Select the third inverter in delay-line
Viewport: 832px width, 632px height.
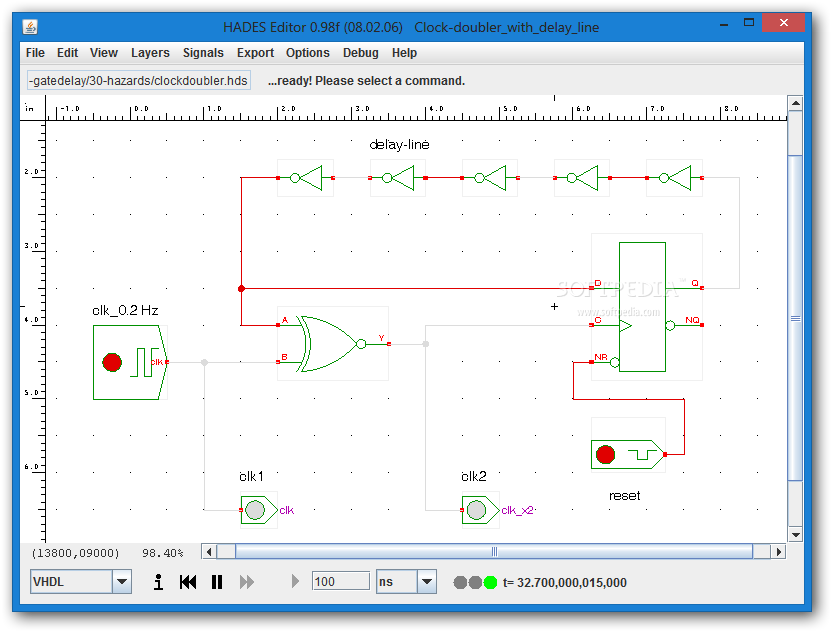490,178
